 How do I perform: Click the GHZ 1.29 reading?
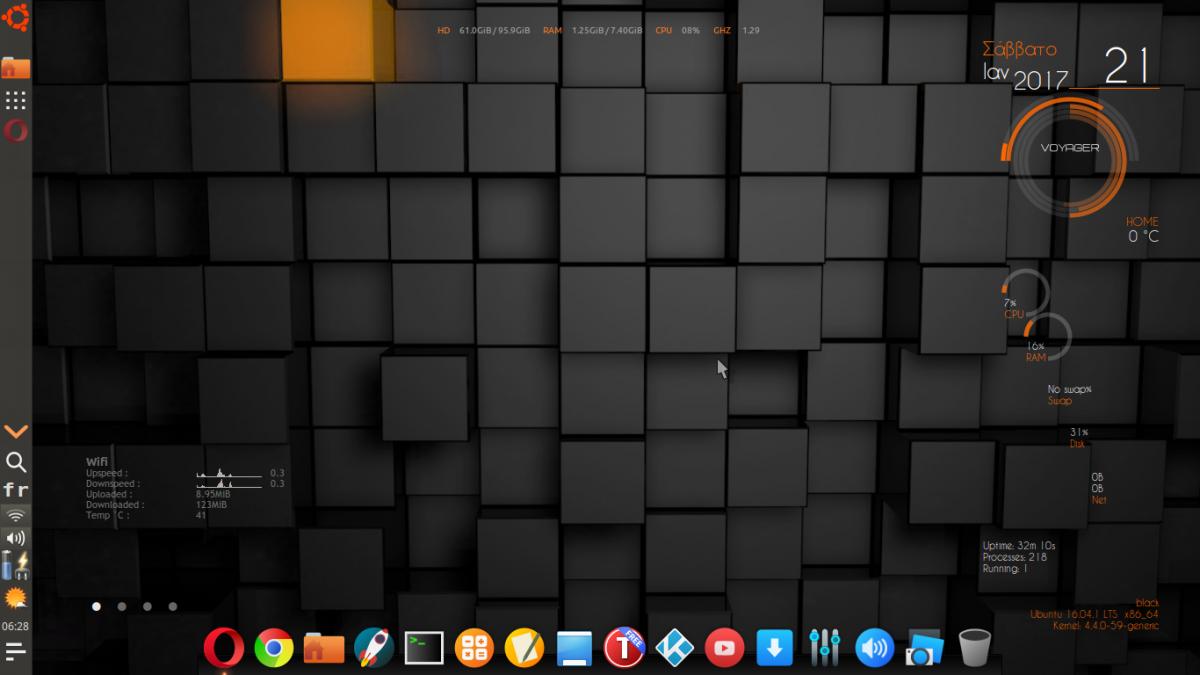tap(736, 31)
